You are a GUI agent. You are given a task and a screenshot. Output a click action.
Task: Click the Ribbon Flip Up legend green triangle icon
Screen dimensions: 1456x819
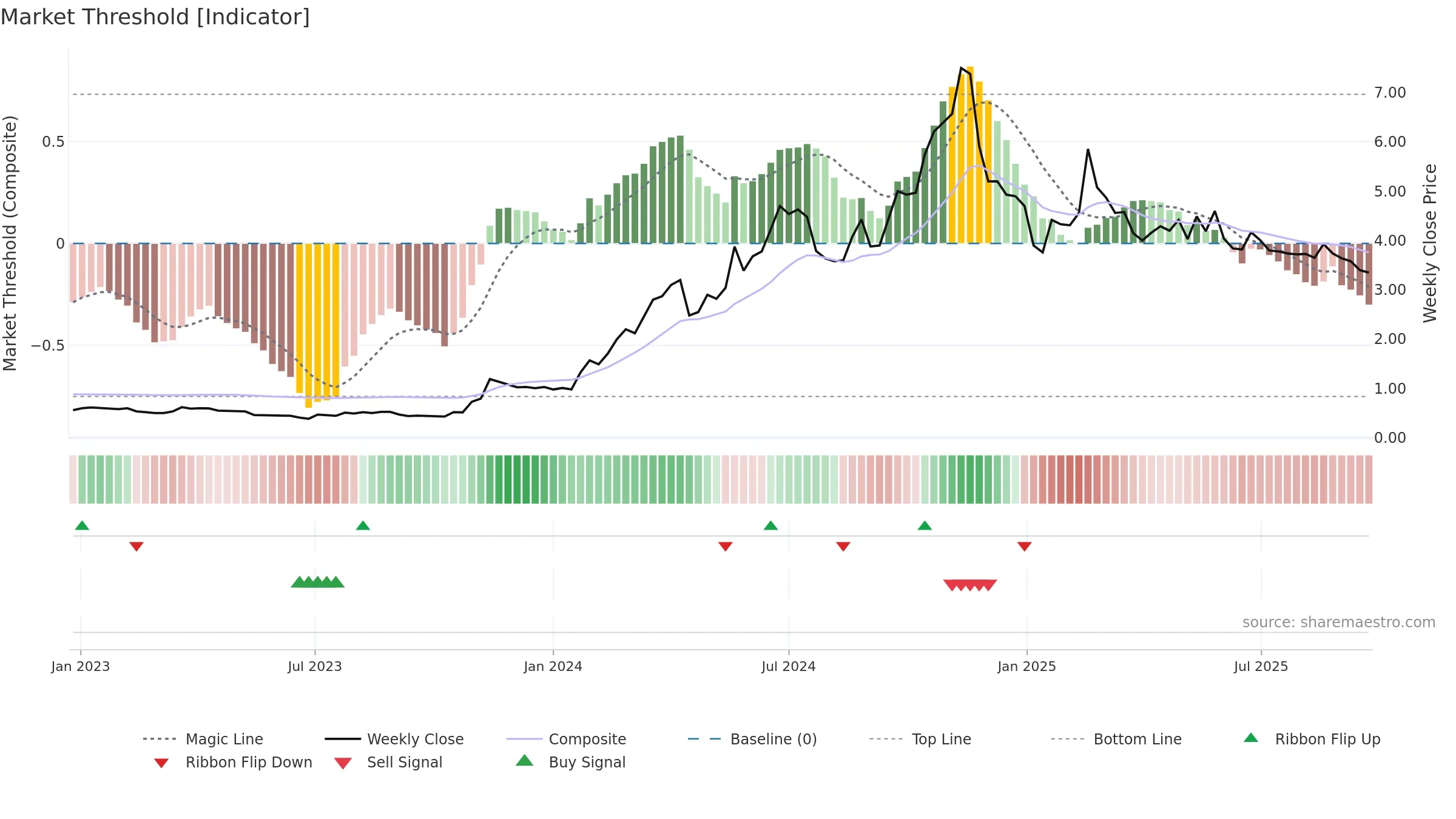pyautogui.click(x=1251, y=738)
